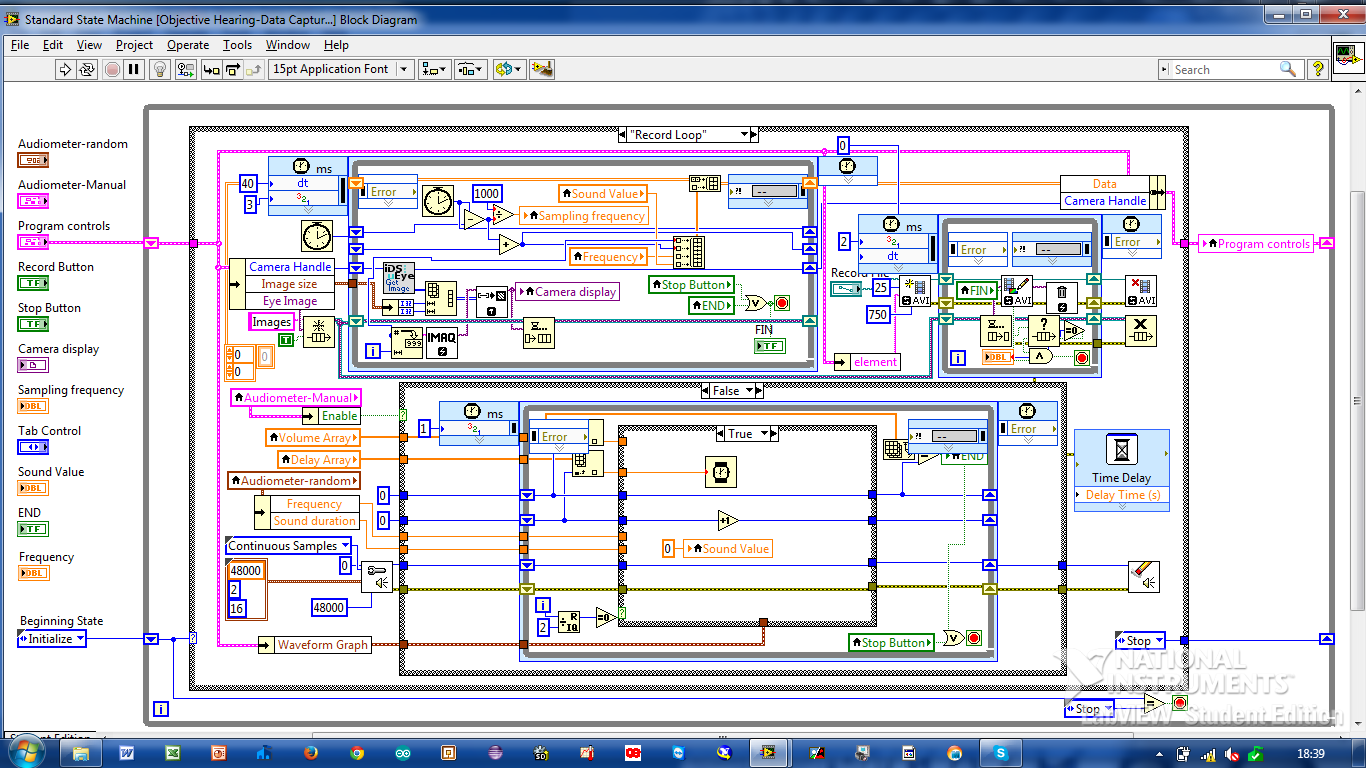The height and width of the screenshot is (768, 1366).
Task: Toggle the Pause button in the toolbar
Action: [x=134, y=69]
